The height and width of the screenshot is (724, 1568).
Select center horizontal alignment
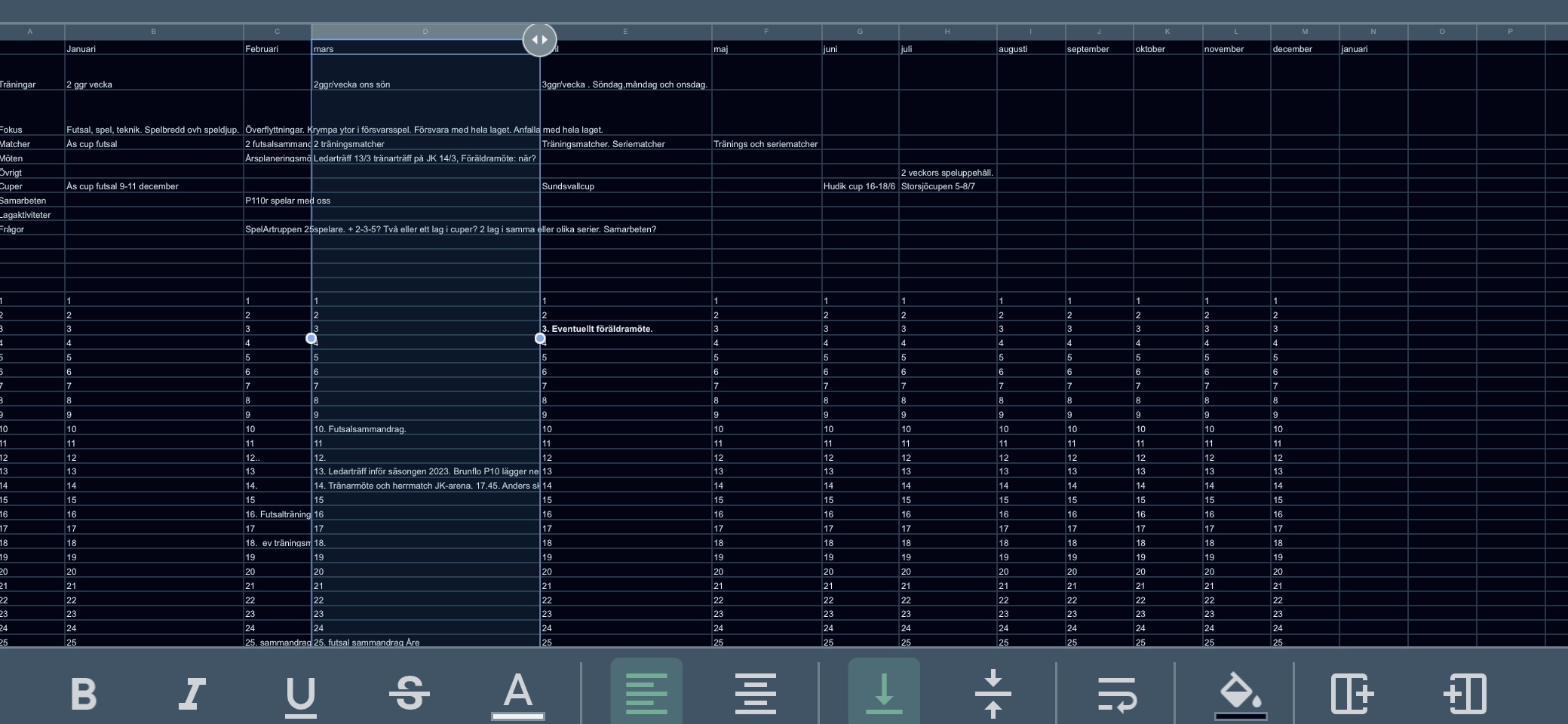tap(755, 693)
